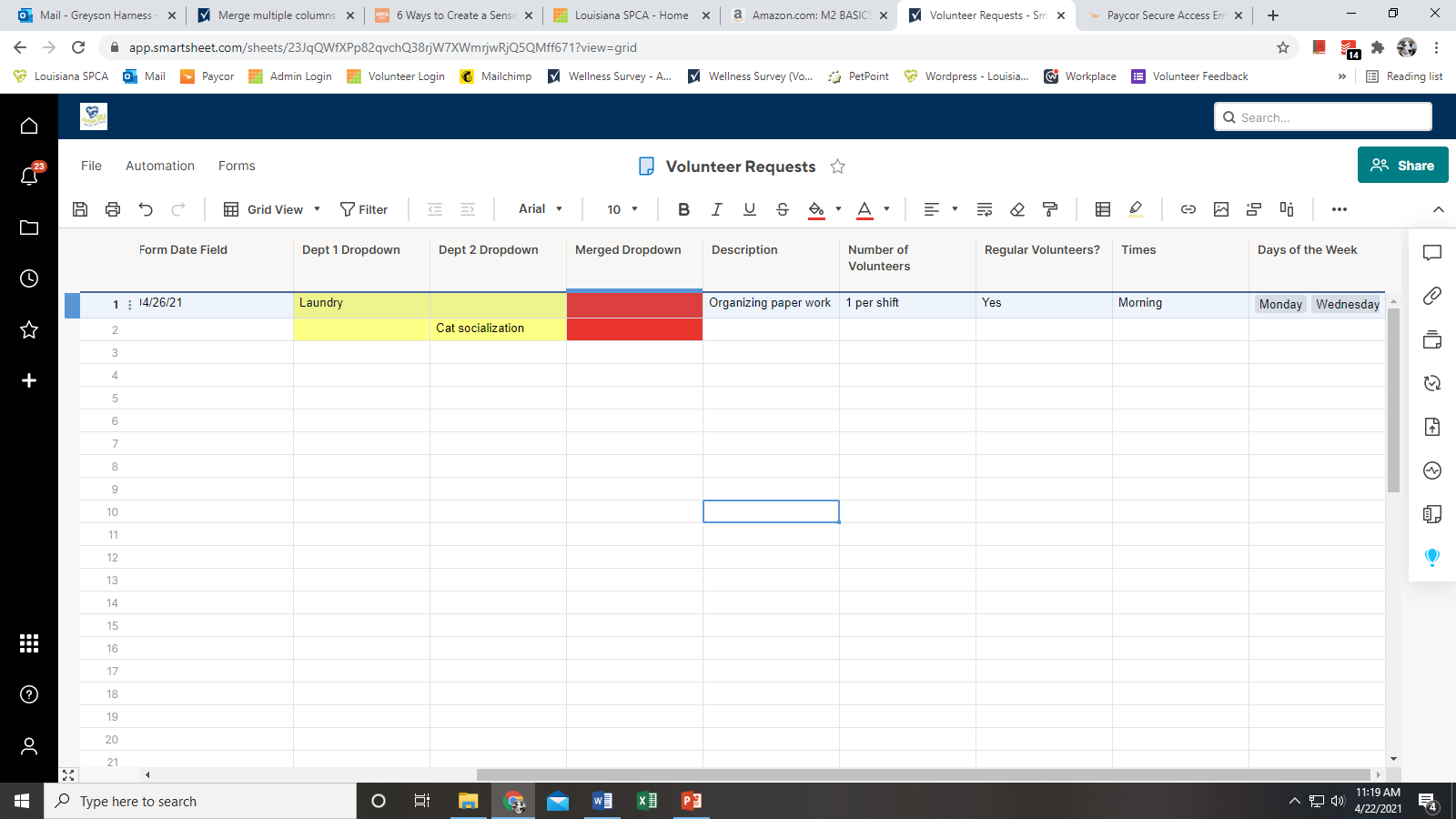Insert a hyperlink with the link icon
Screen dimensions: 1456x819
click(x=1188, y=209)
